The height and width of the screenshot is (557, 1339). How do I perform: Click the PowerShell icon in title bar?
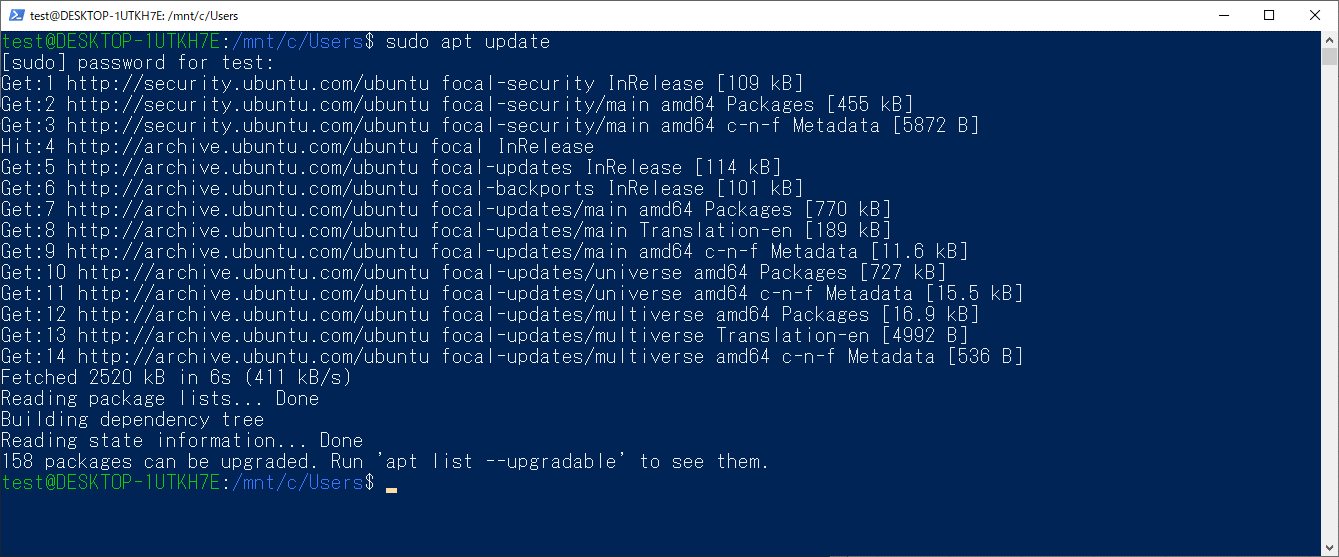[x=13, y=15]
